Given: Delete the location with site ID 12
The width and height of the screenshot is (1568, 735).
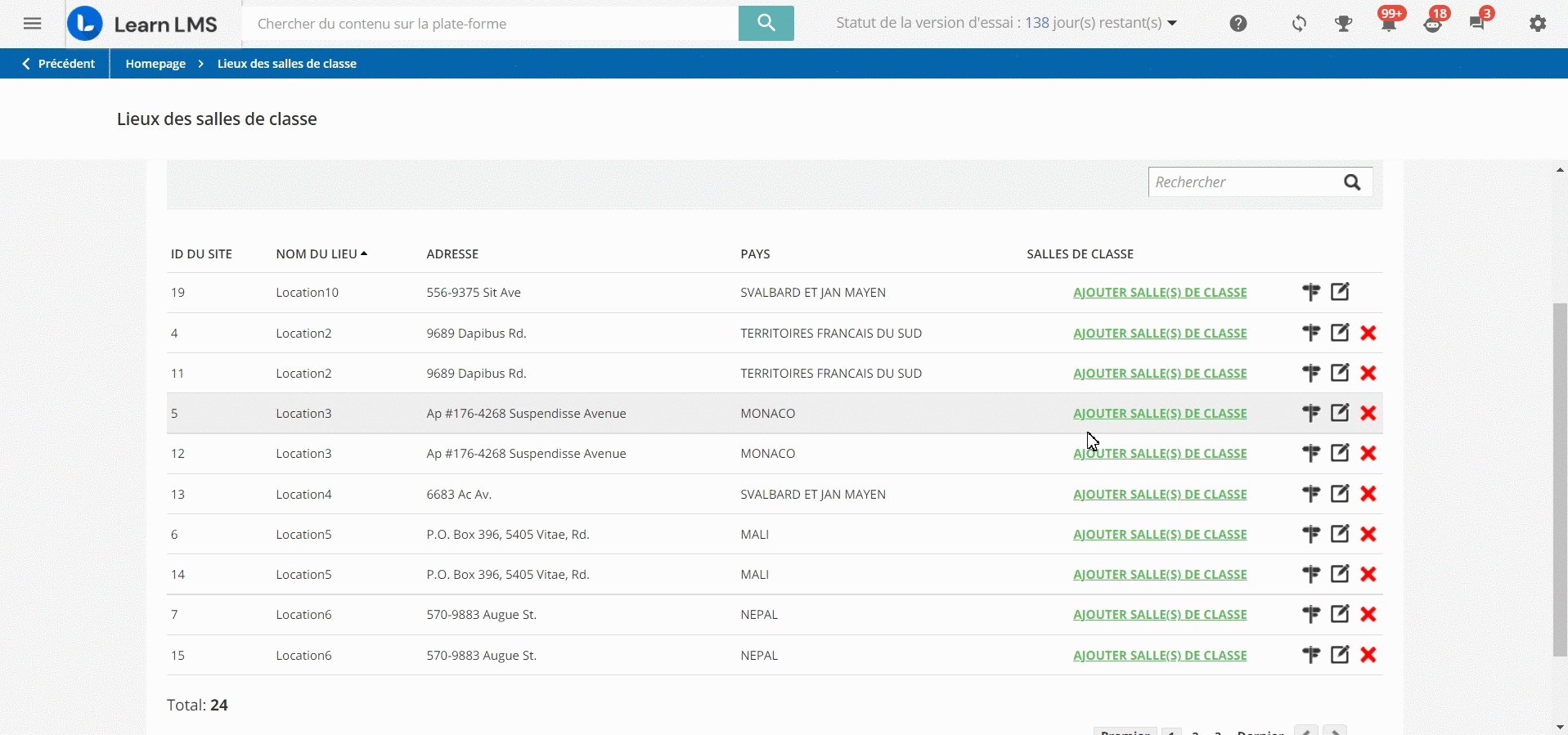Looking at the screenshot, I should coord(1368,453).
